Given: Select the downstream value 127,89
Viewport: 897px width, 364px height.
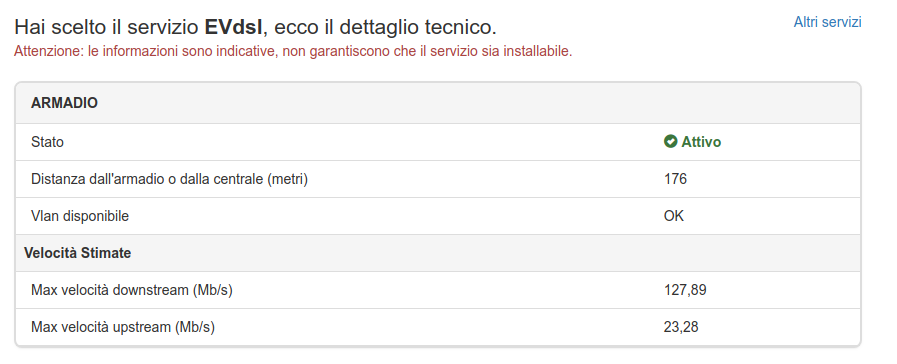Looking at the screenshot, I should [x=685, y=290].
